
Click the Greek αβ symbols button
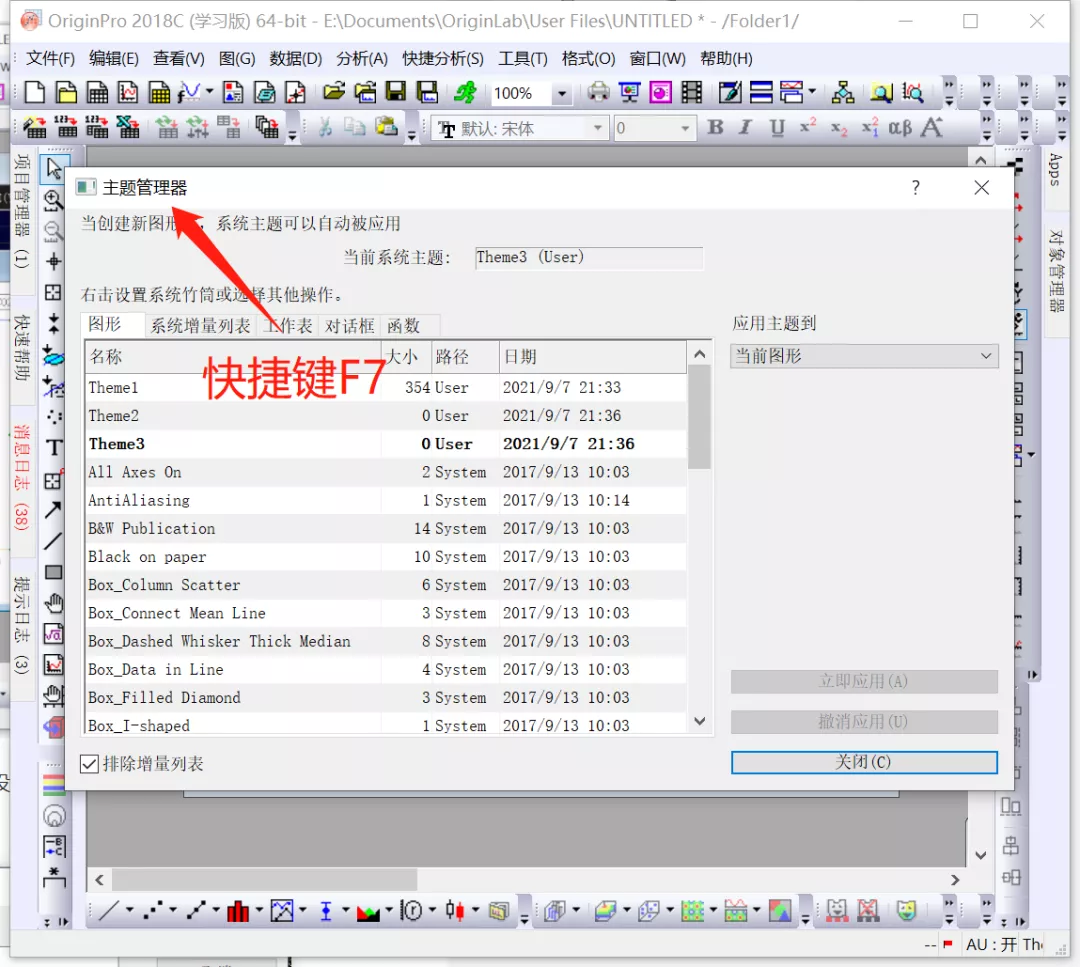[x=900, y=127]
